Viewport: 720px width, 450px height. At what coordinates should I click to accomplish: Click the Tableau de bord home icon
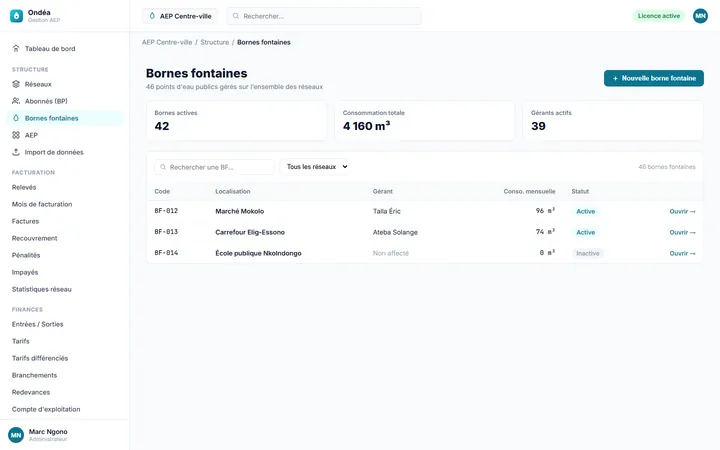(16, 48)
